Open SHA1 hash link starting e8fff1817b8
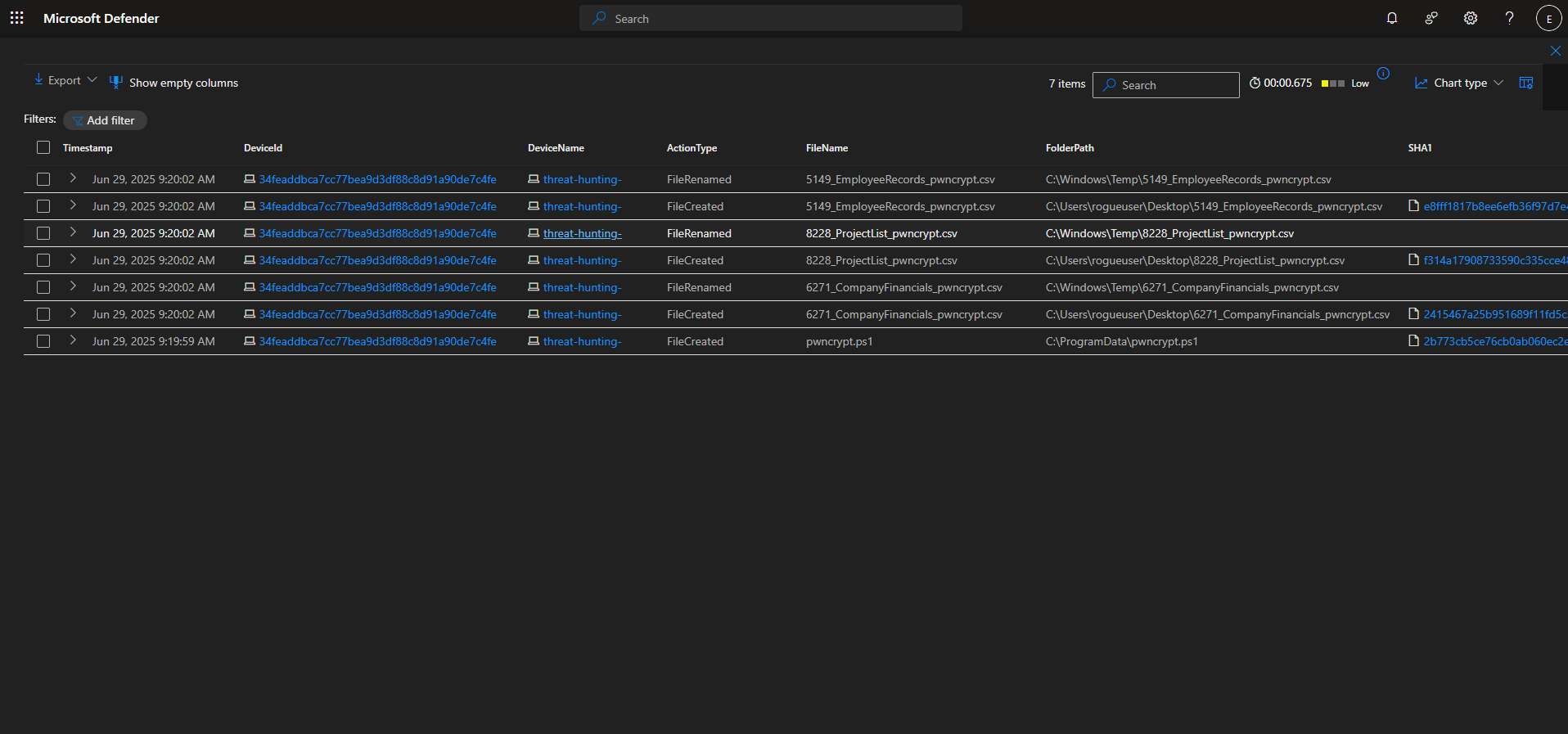The width and height of the screenshot is (1568, 734). tap(1495, 206)
